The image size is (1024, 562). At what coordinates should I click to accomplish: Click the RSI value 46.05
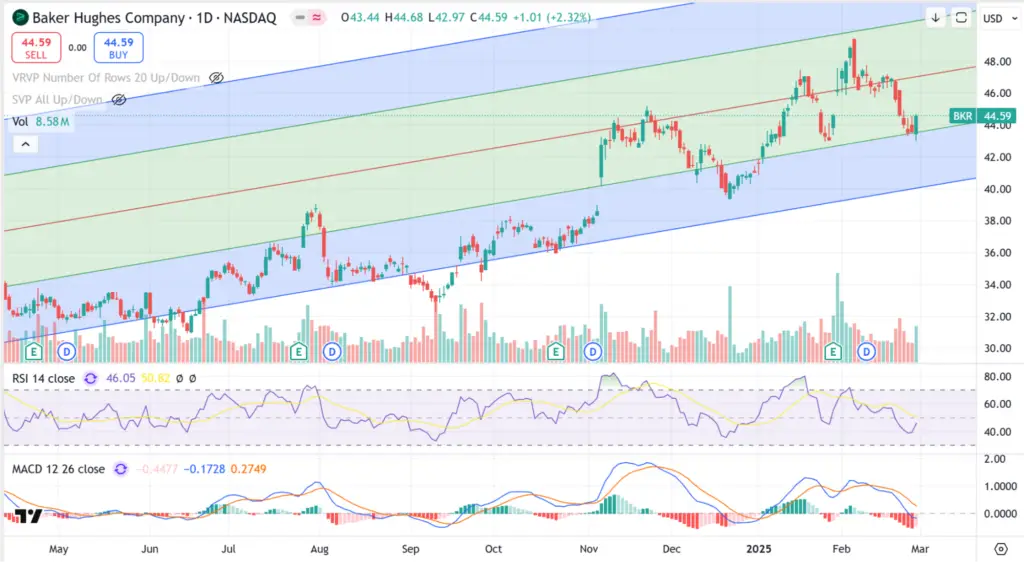tap(120, 379)
